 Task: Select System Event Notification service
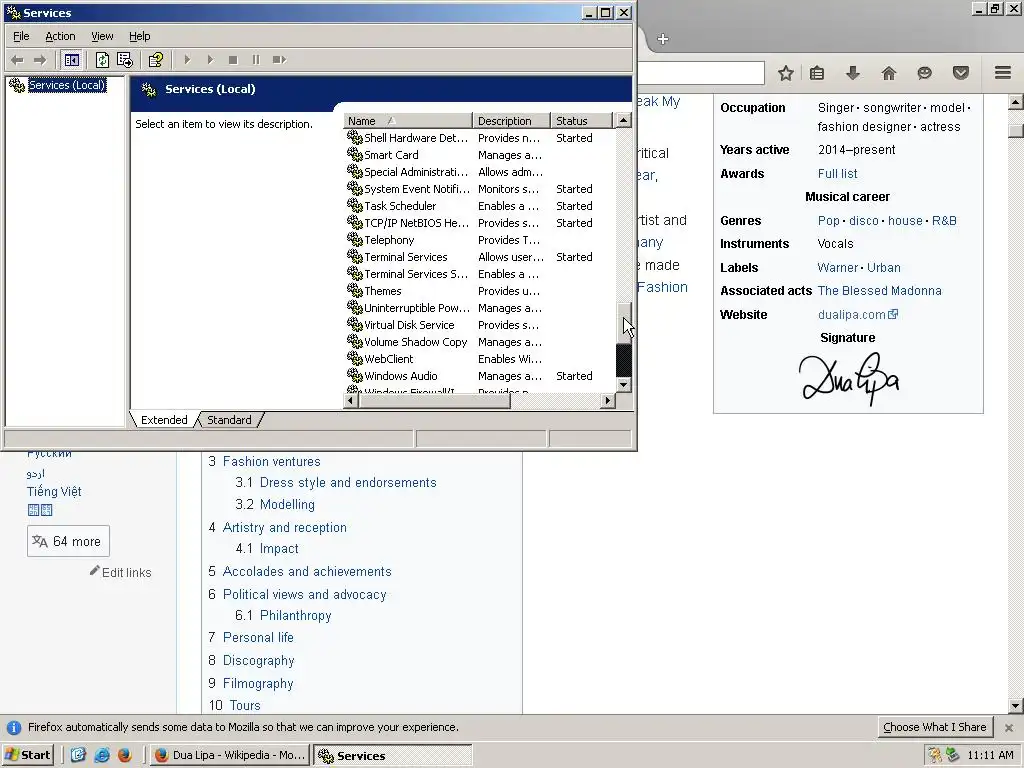pyautogui.click(x=479, y=189)
